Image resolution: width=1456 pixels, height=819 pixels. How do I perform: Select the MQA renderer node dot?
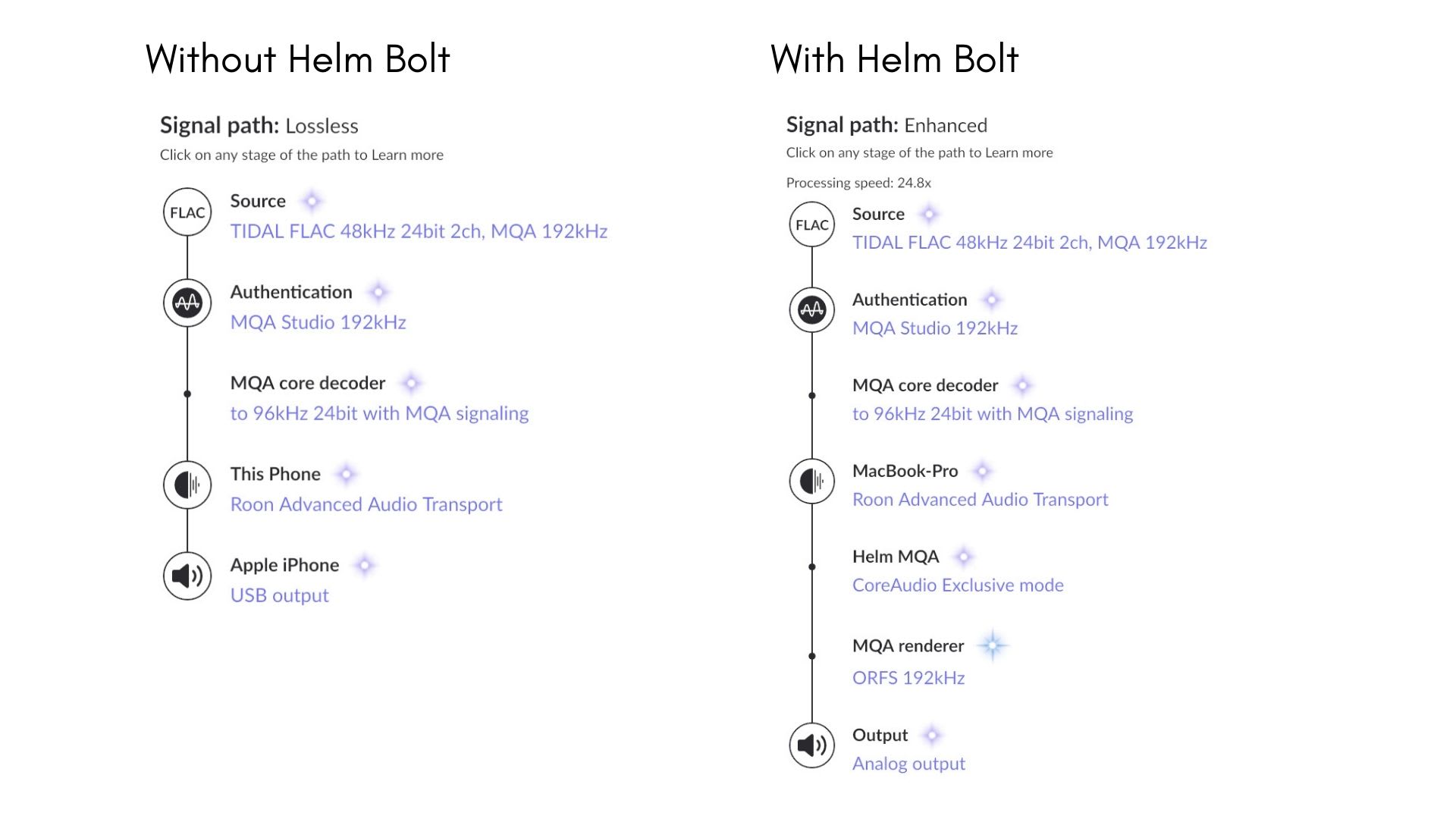pos(812,656)
